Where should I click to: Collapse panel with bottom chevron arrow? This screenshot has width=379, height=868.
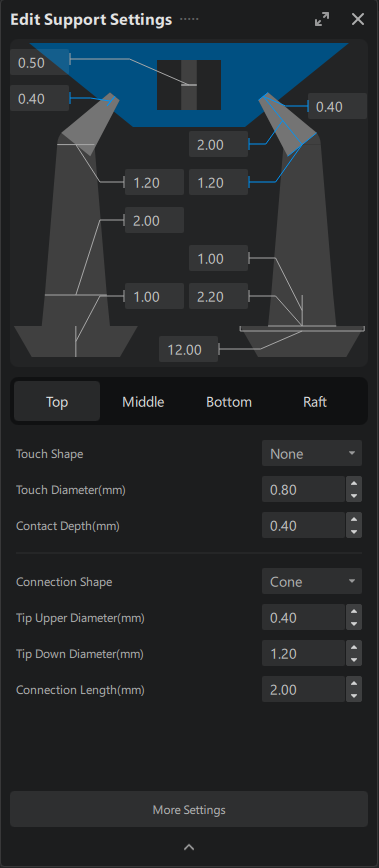point(189,847)
